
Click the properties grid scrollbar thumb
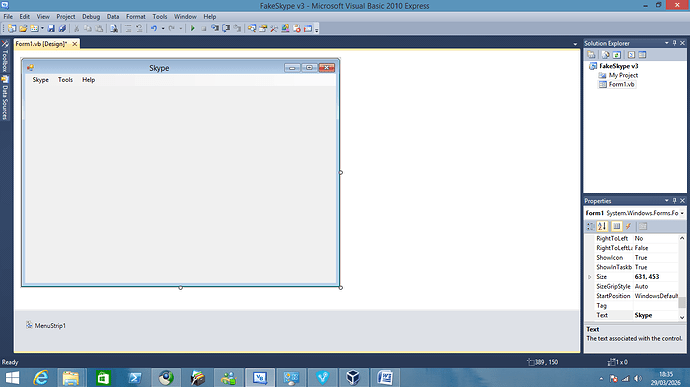[x=682, y=302]
